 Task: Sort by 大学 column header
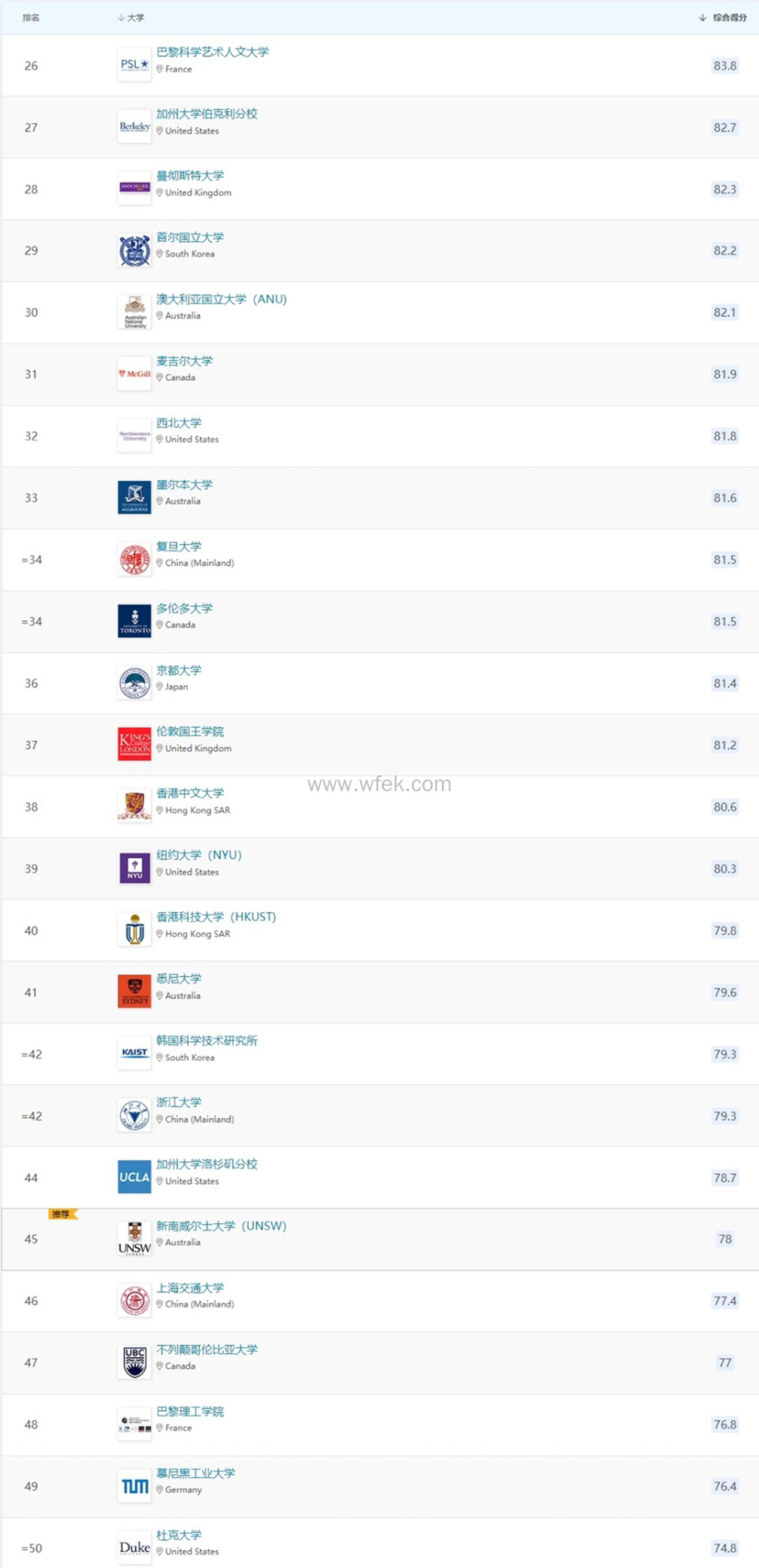tap(132, 17)
